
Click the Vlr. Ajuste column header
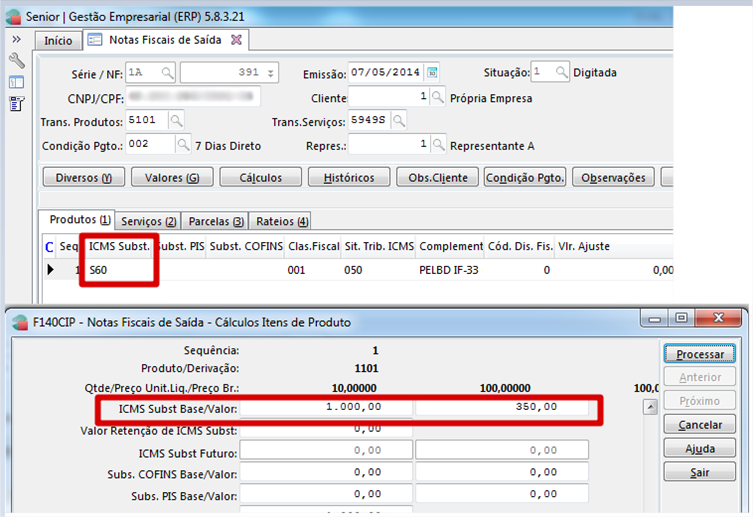(583, 246)
